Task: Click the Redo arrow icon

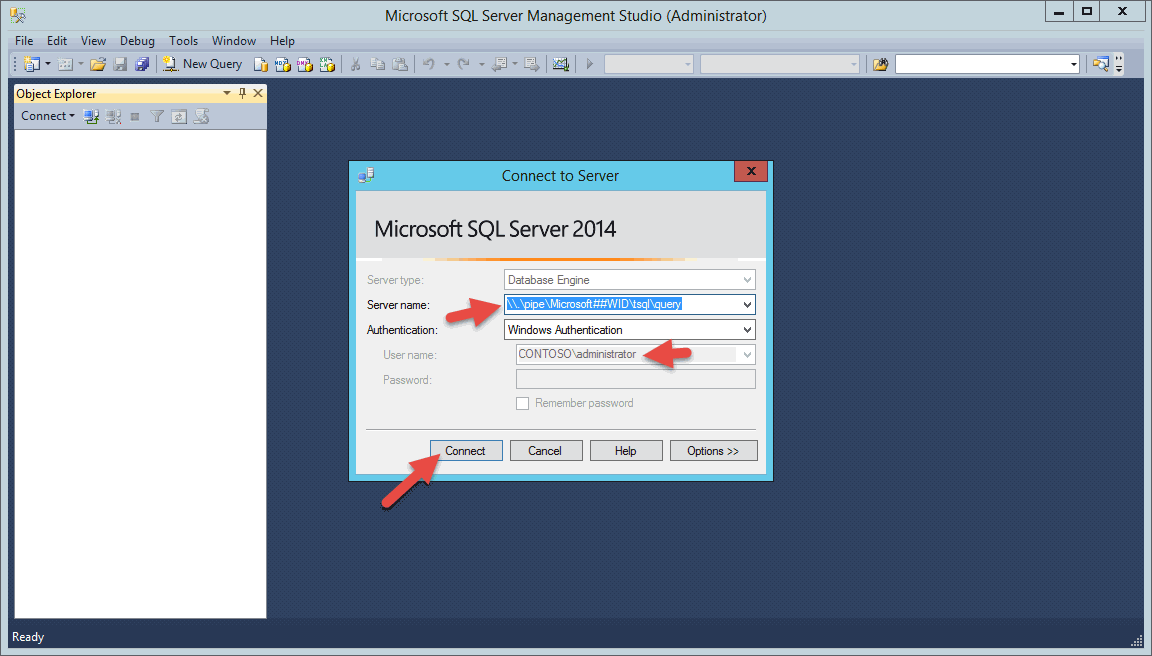Action: point(464,65)
